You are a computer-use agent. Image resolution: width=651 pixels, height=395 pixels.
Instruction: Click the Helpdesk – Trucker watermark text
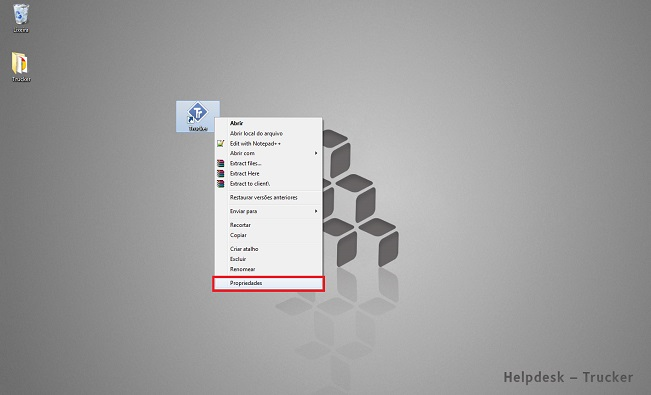pyautogui.click(x=568, y=377)
